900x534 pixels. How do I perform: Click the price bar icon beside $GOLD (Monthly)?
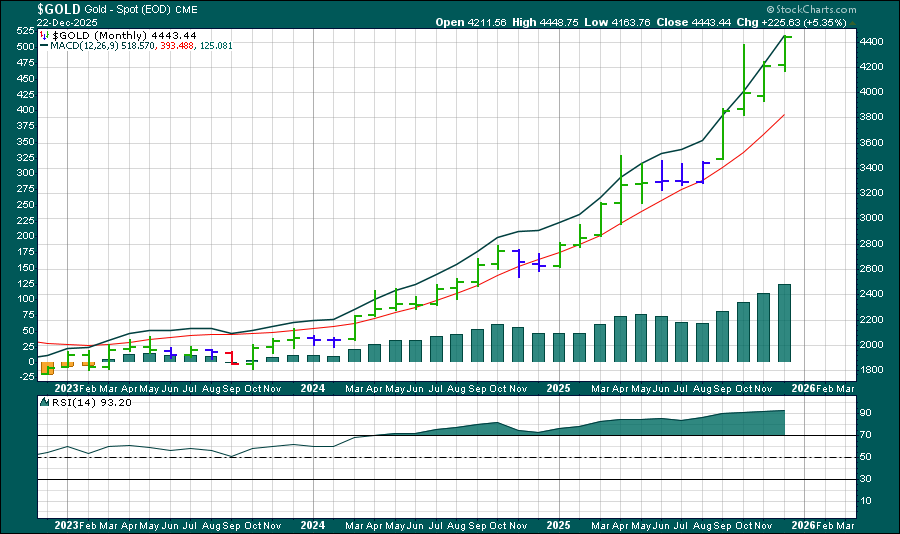click(45, 35)
